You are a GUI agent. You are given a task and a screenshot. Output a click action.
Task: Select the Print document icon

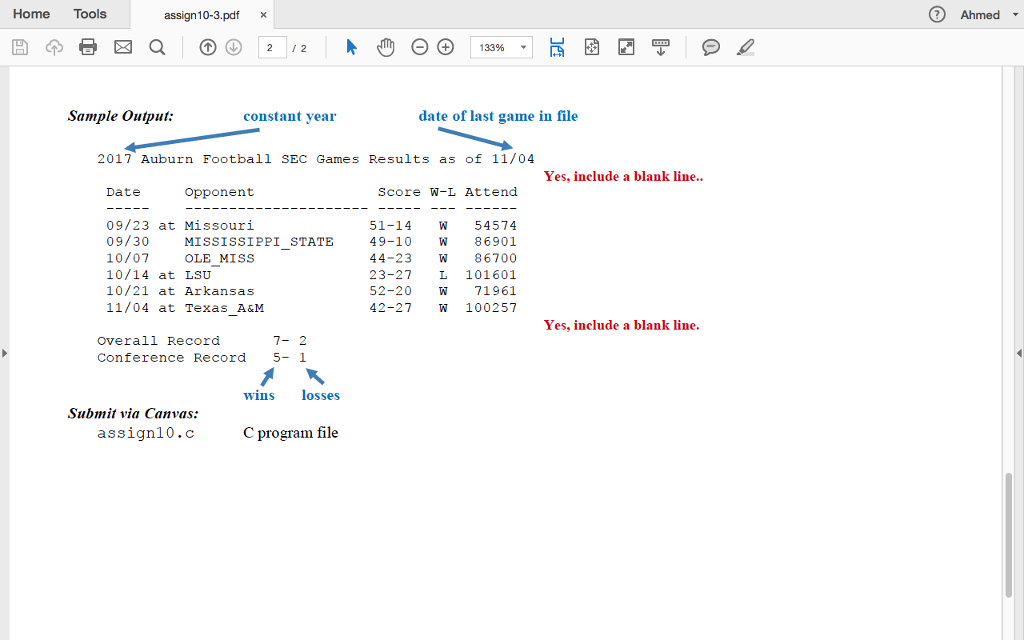coord(88,46)
